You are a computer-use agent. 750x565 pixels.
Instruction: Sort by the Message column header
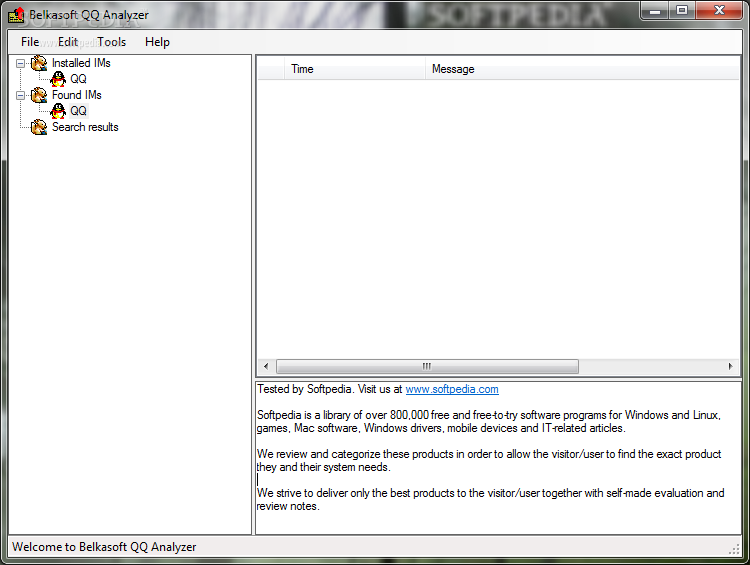582,69
